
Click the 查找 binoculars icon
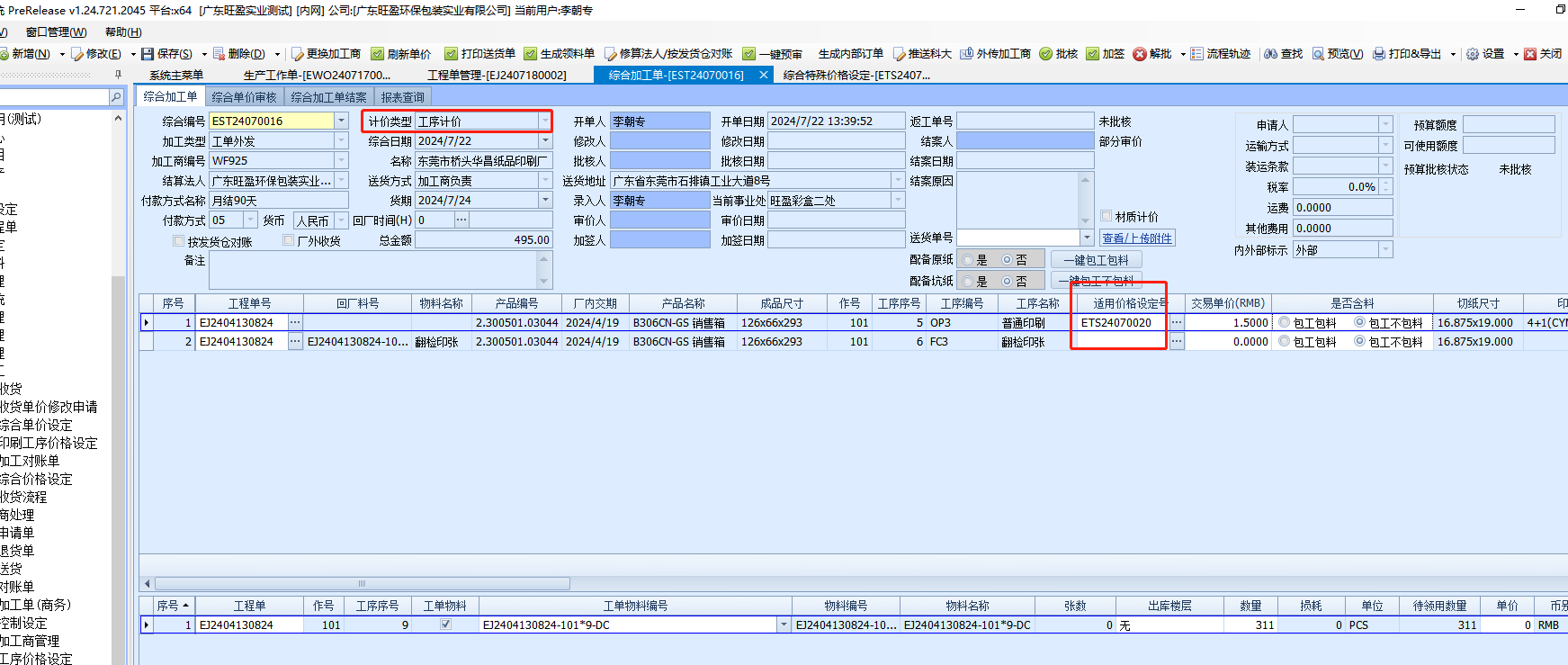point(1271,54)
